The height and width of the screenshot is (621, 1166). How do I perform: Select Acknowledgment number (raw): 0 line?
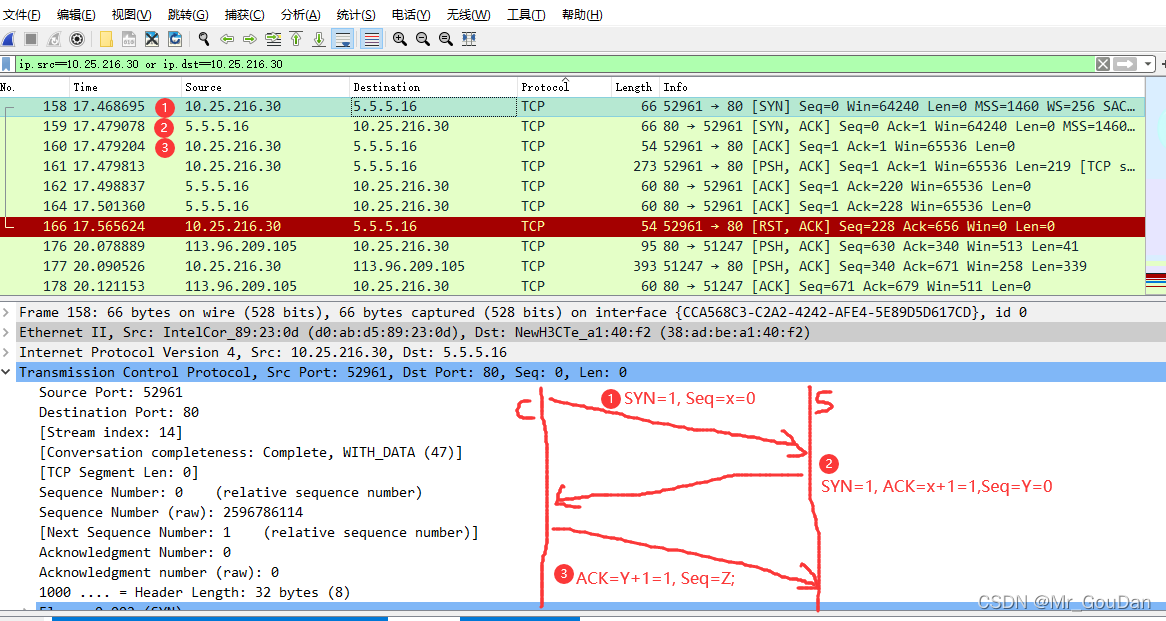point(159,573)
